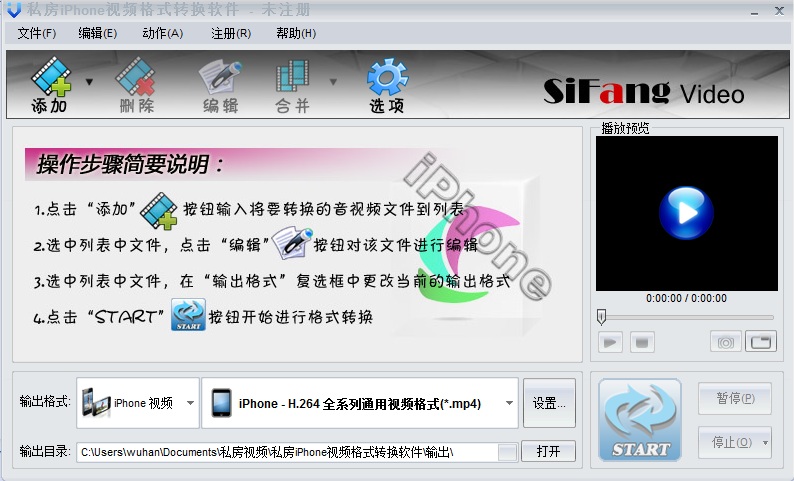Click the 暂停(P) button
The image size is (794, 481).
click(x=735, y=398)
